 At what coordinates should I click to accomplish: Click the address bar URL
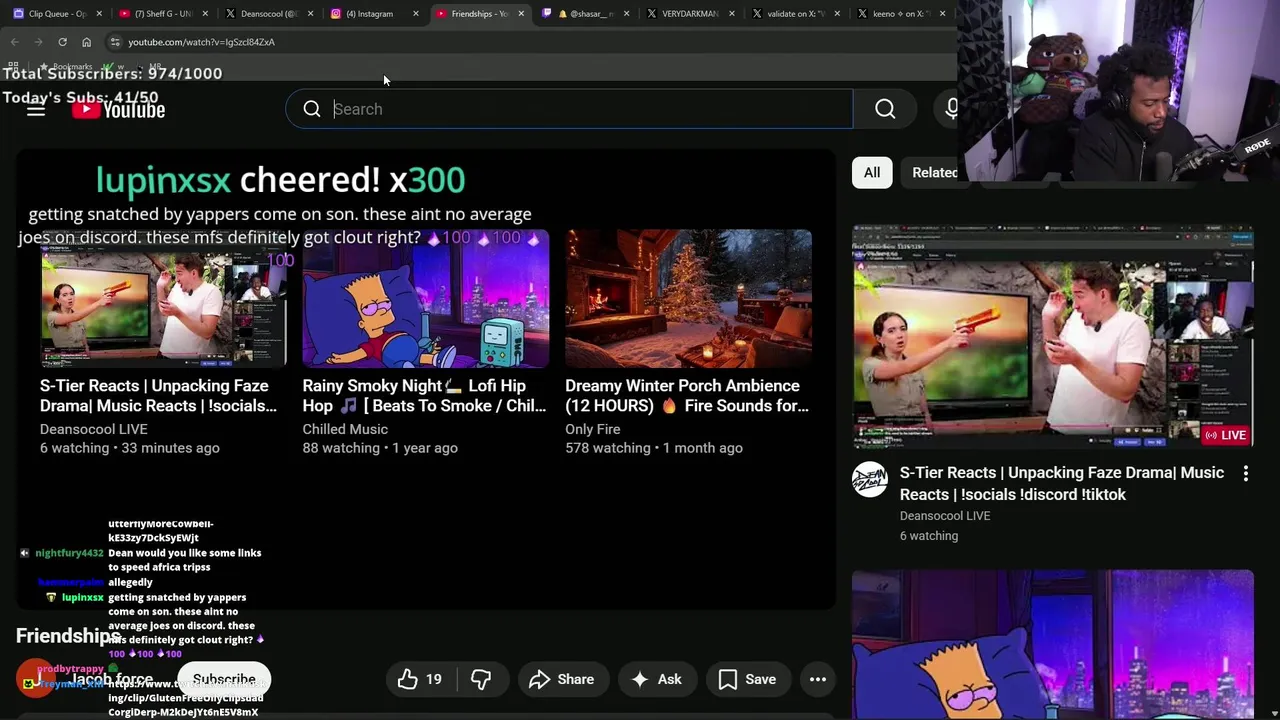(201, 42)
